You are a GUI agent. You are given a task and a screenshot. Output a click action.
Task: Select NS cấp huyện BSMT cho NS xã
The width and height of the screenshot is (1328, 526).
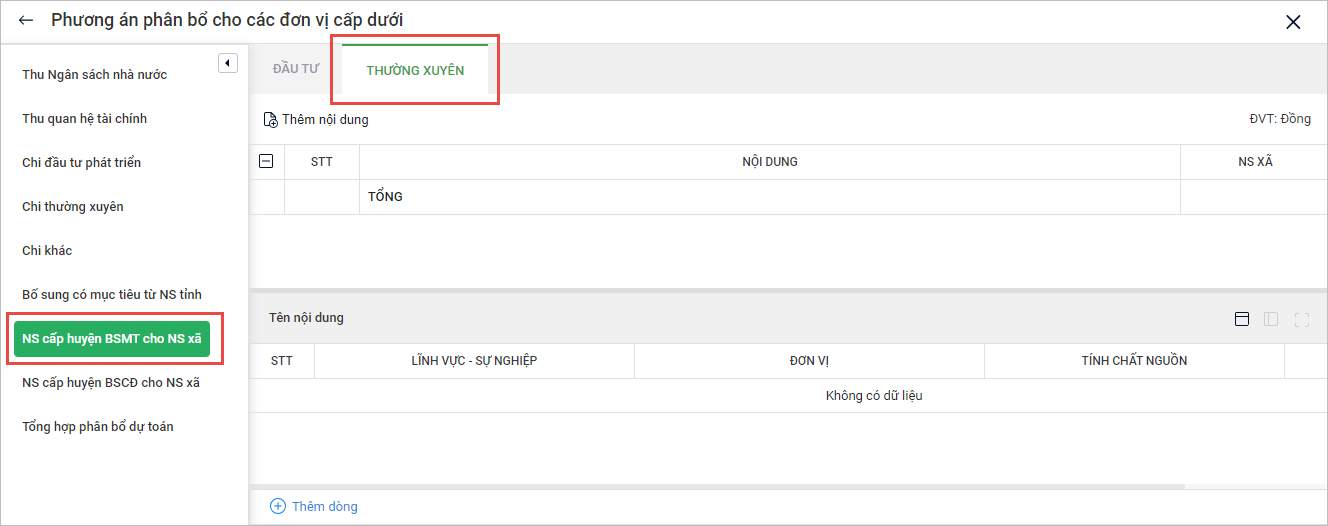click(112, 339)
